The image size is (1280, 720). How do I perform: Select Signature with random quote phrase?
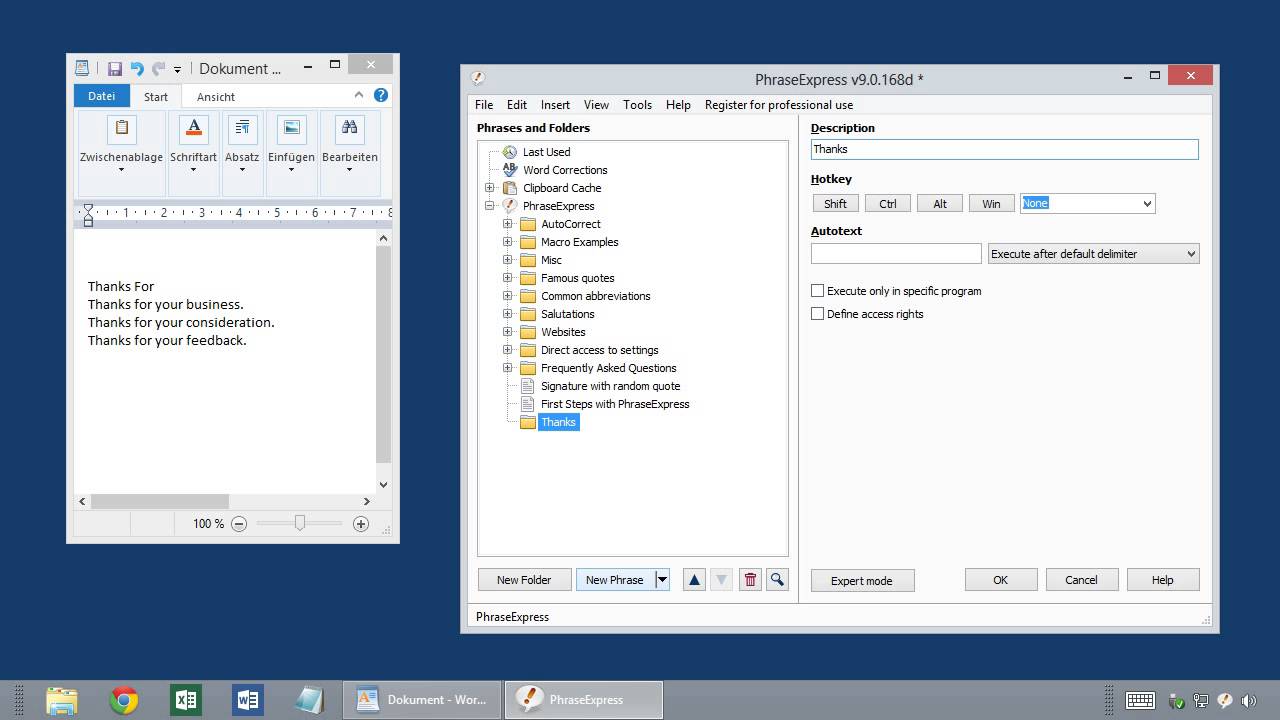click(x=610, y=386)
